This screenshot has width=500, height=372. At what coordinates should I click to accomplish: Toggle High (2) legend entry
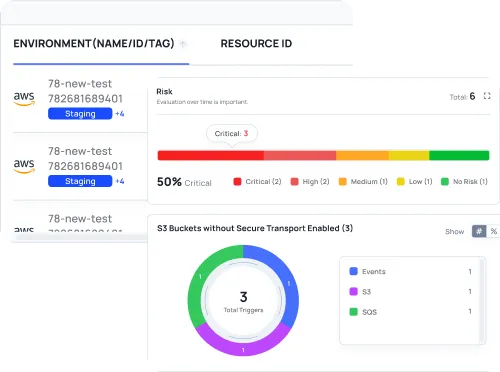pyautogui.click(x=310, y=182)
